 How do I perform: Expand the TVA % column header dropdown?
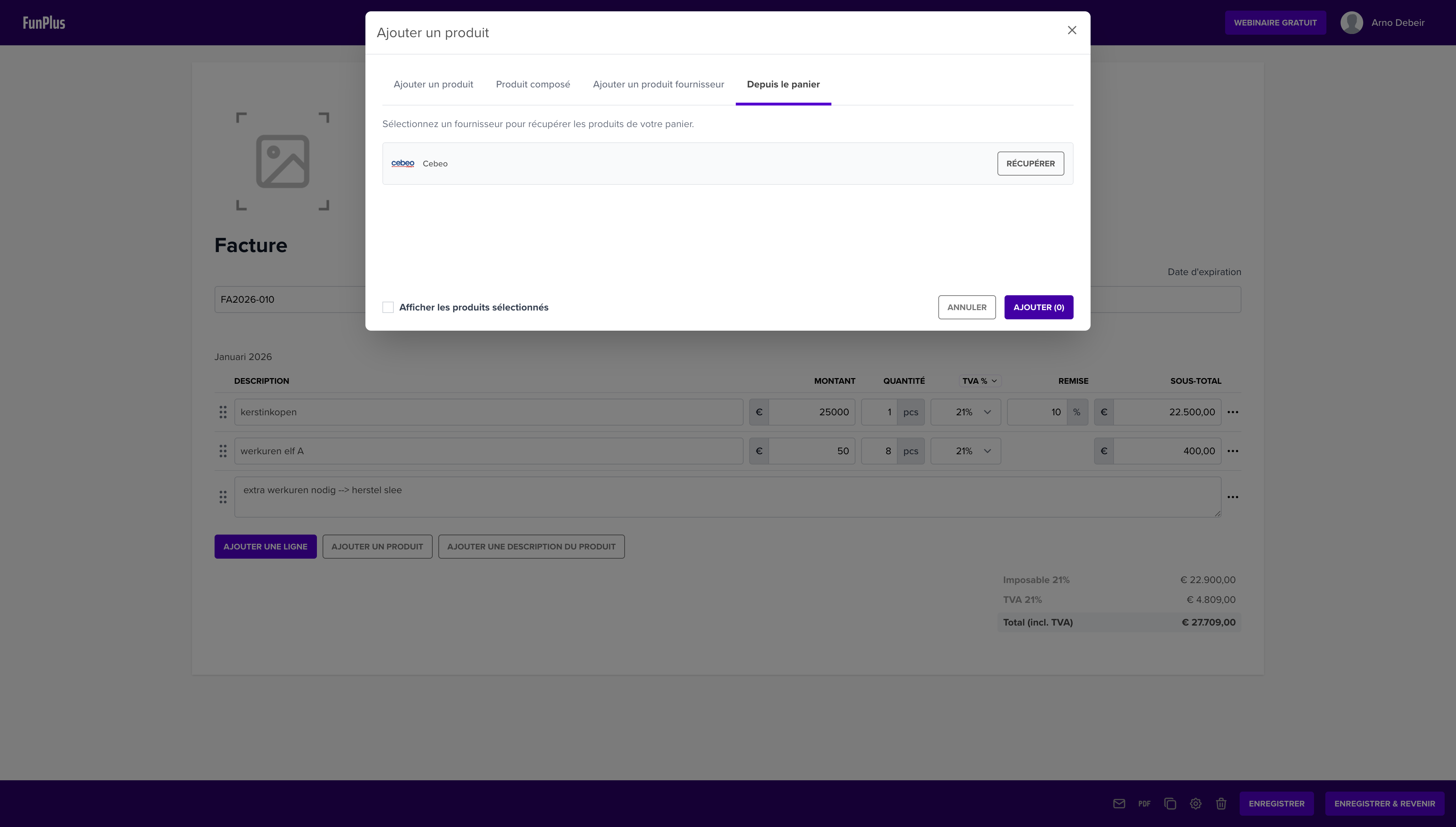coord(979,381)
